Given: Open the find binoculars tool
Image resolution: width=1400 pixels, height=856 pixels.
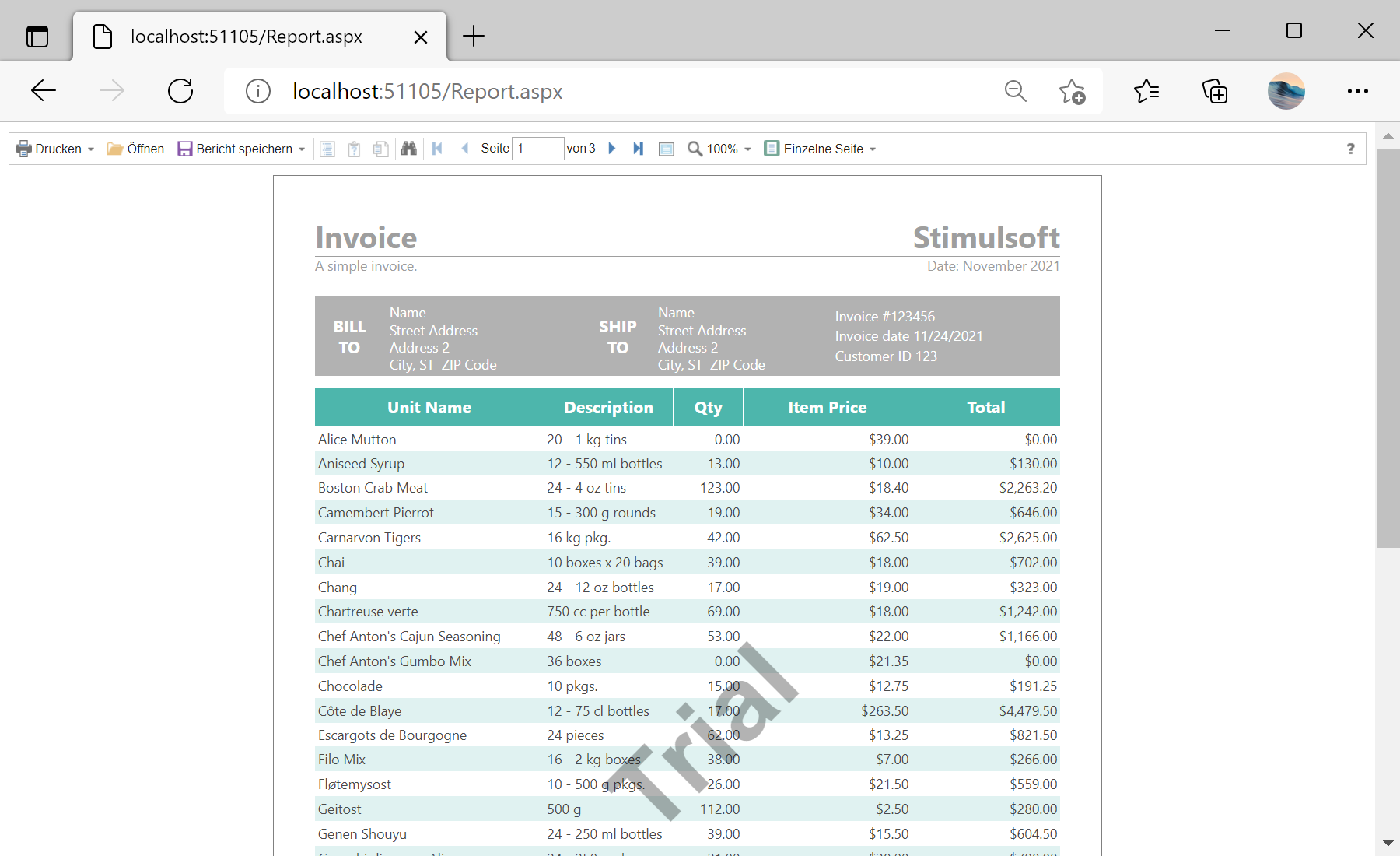Looking at the screenshot, I should [409, 149].
